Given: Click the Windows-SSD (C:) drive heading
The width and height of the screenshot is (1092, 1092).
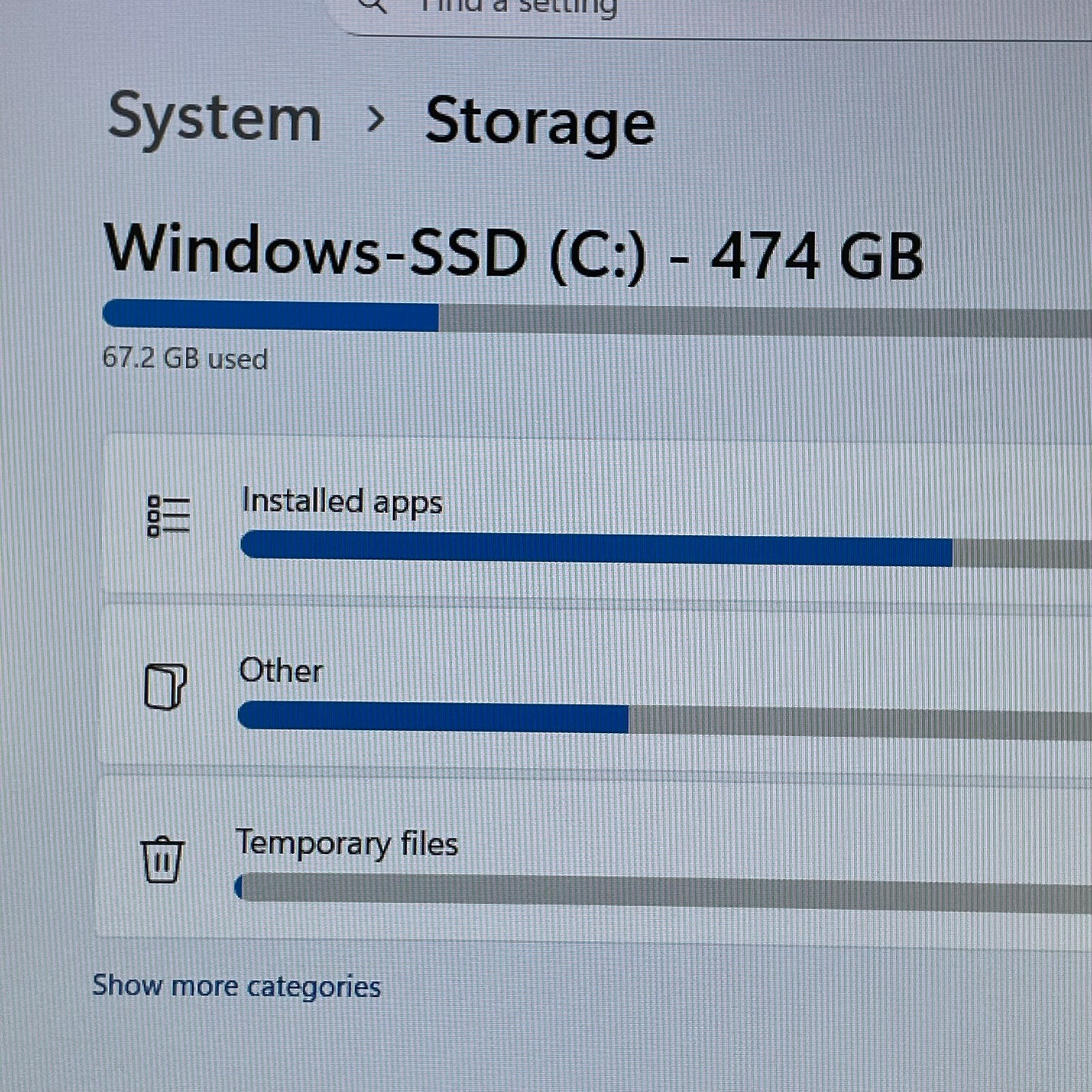Looking at the screenshot, I should [514, 254].
